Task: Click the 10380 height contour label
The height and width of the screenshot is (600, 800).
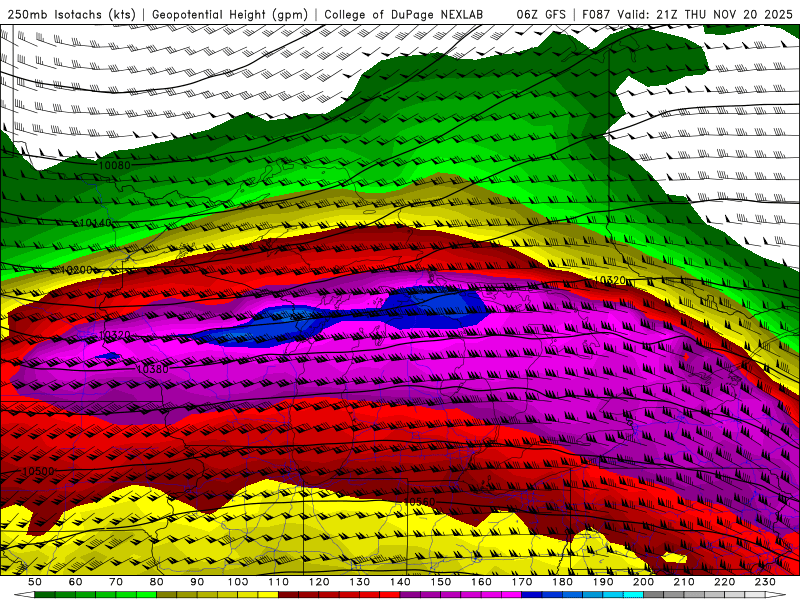Action: (153, 369)
